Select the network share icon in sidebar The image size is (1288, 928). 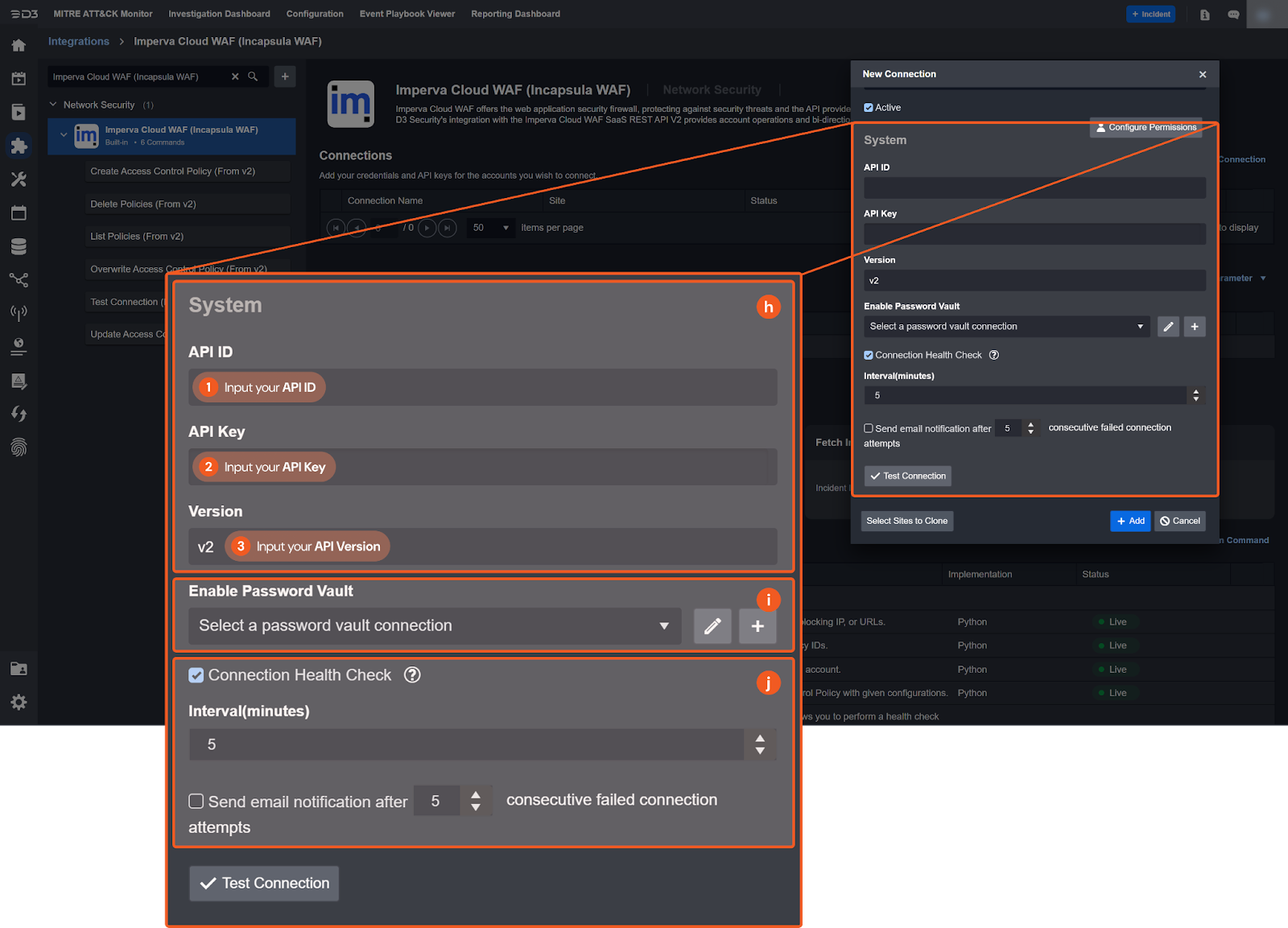(x=19, y=279)
